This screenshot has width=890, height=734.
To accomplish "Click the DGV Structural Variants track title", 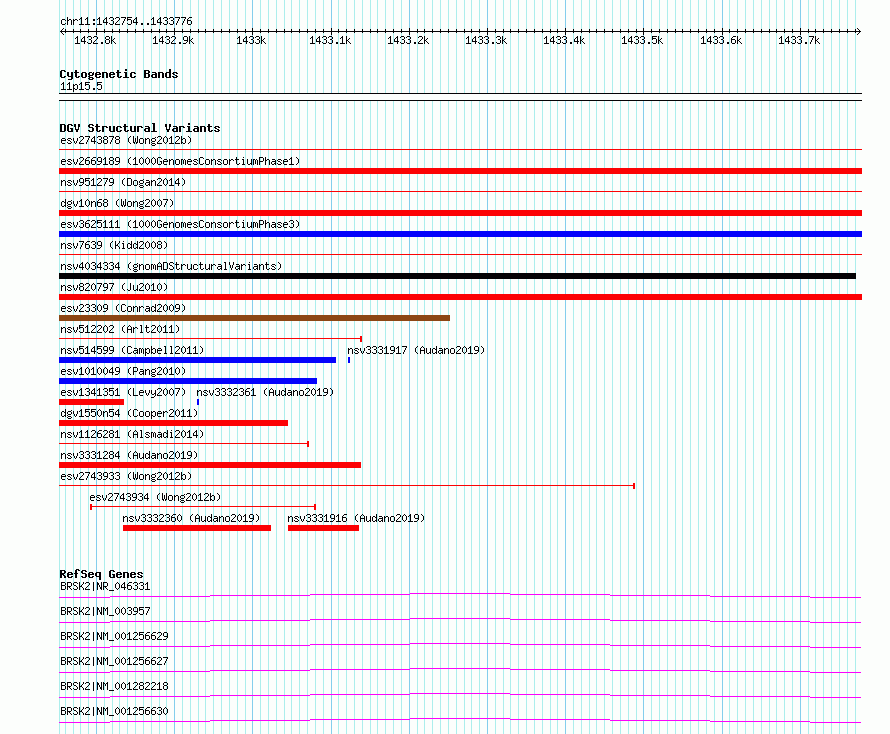I will 140,128.
